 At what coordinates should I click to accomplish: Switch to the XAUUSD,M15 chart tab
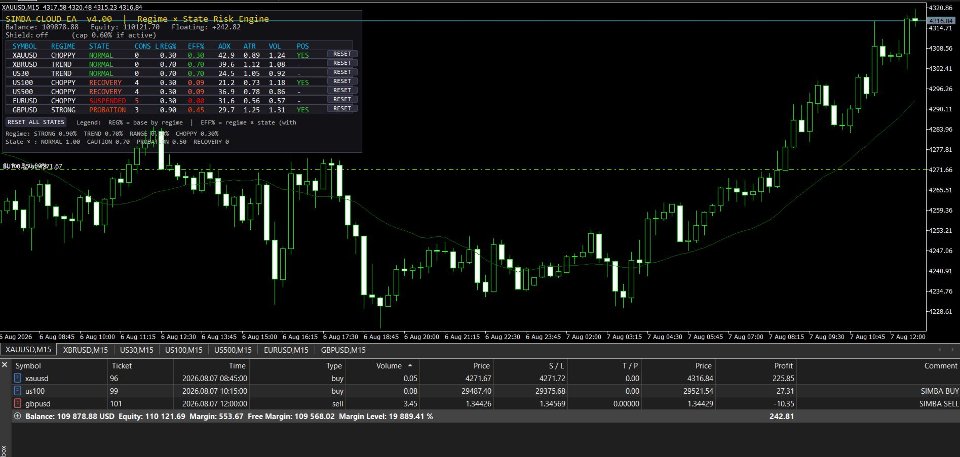click(x=28, y=350)
